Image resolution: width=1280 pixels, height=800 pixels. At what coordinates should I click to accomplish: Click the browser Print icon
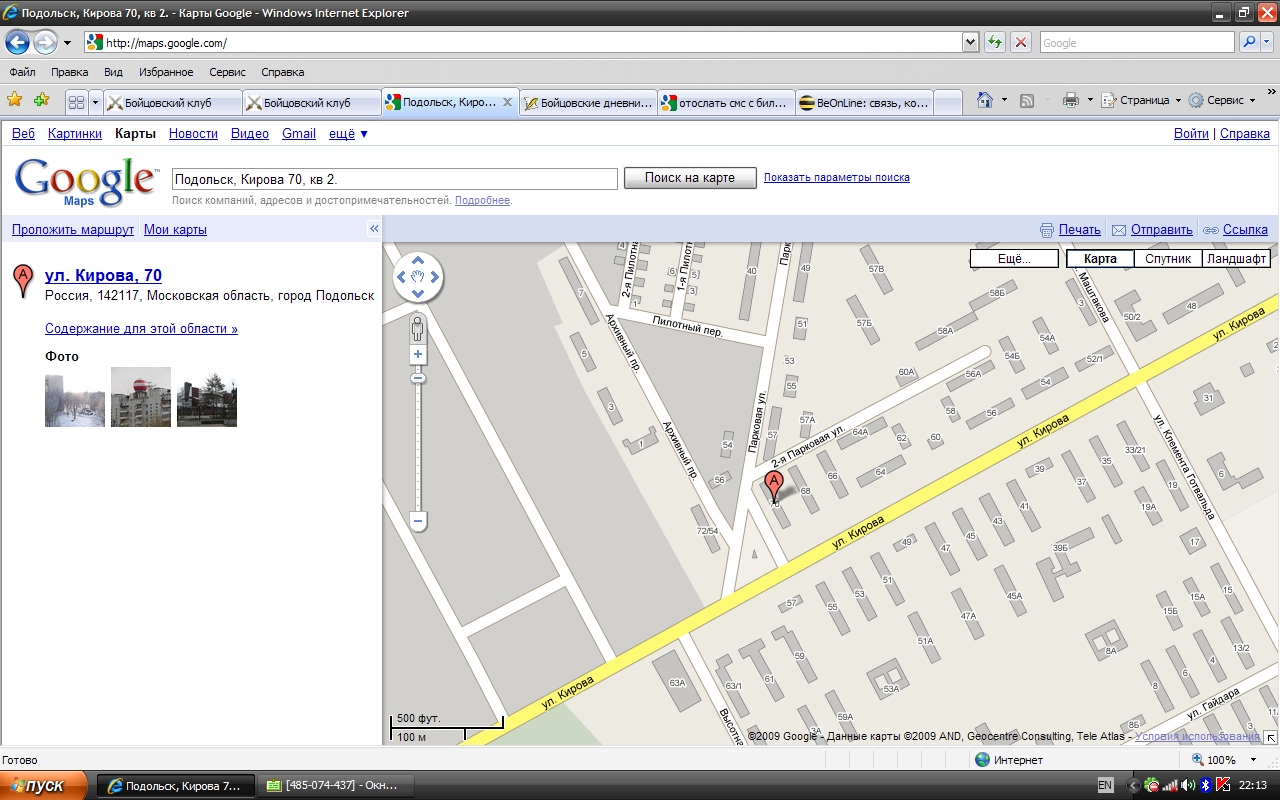1071,100
